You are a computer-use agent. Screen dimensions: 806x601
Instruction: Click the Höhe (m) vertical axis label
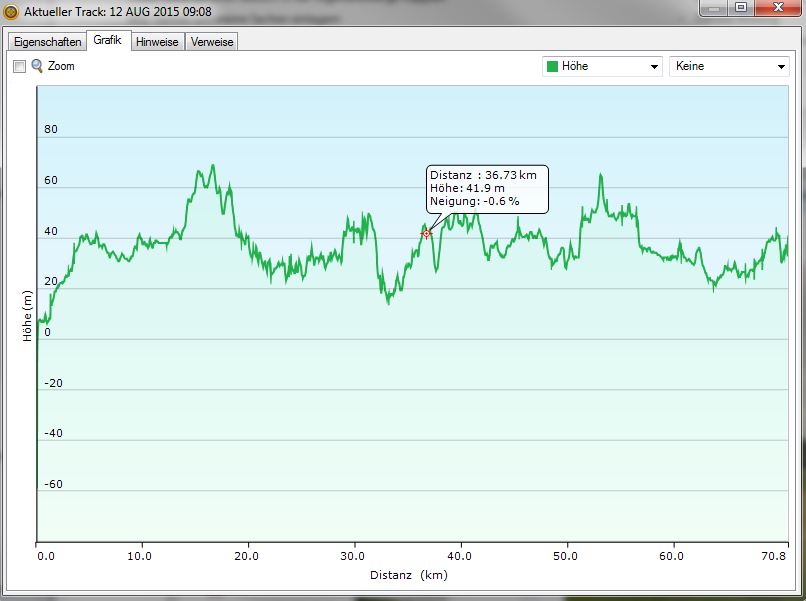click(x=27, y=316)
